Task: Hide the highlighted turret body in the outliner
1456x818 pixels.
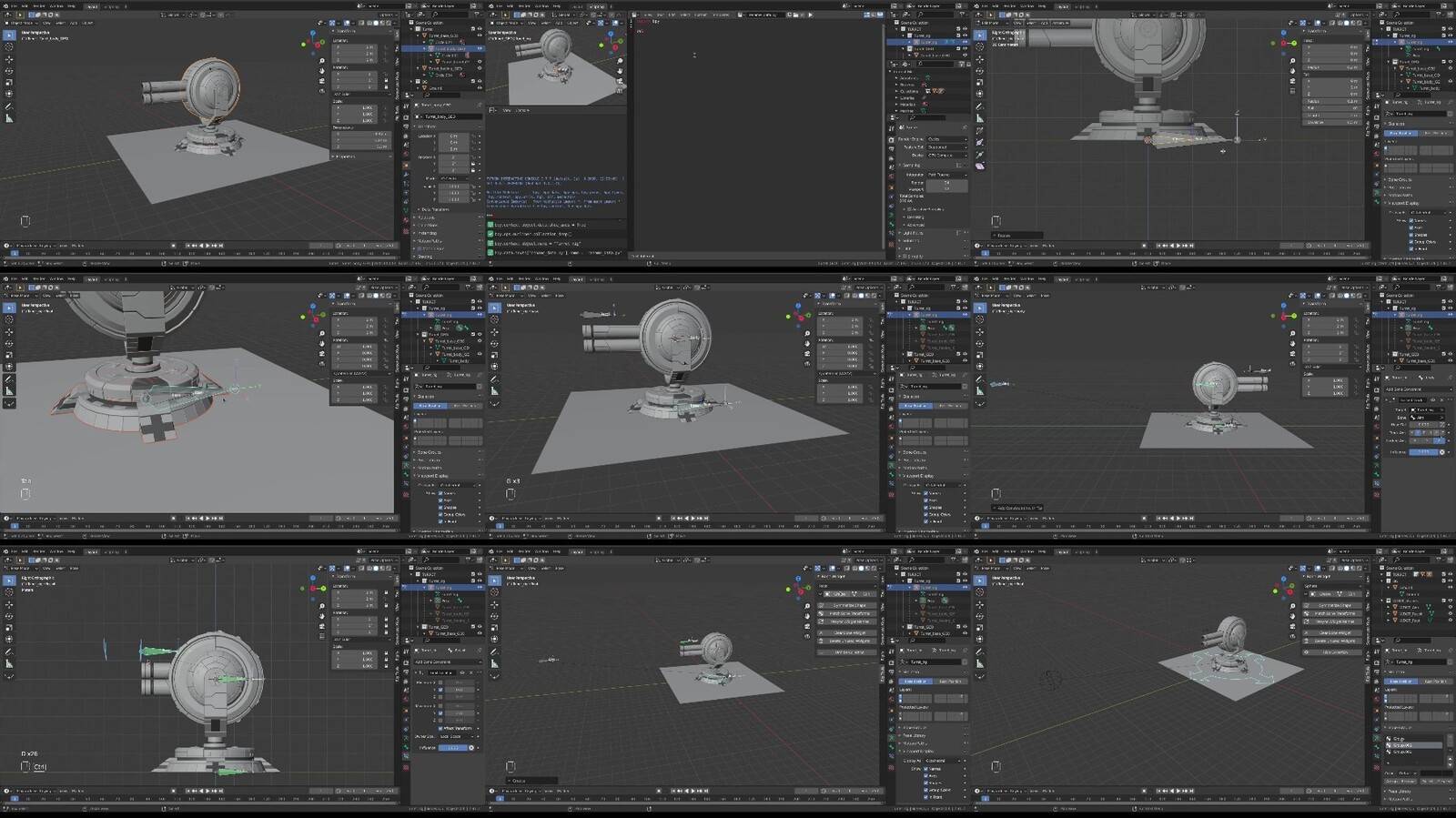Action: (480, 48)
